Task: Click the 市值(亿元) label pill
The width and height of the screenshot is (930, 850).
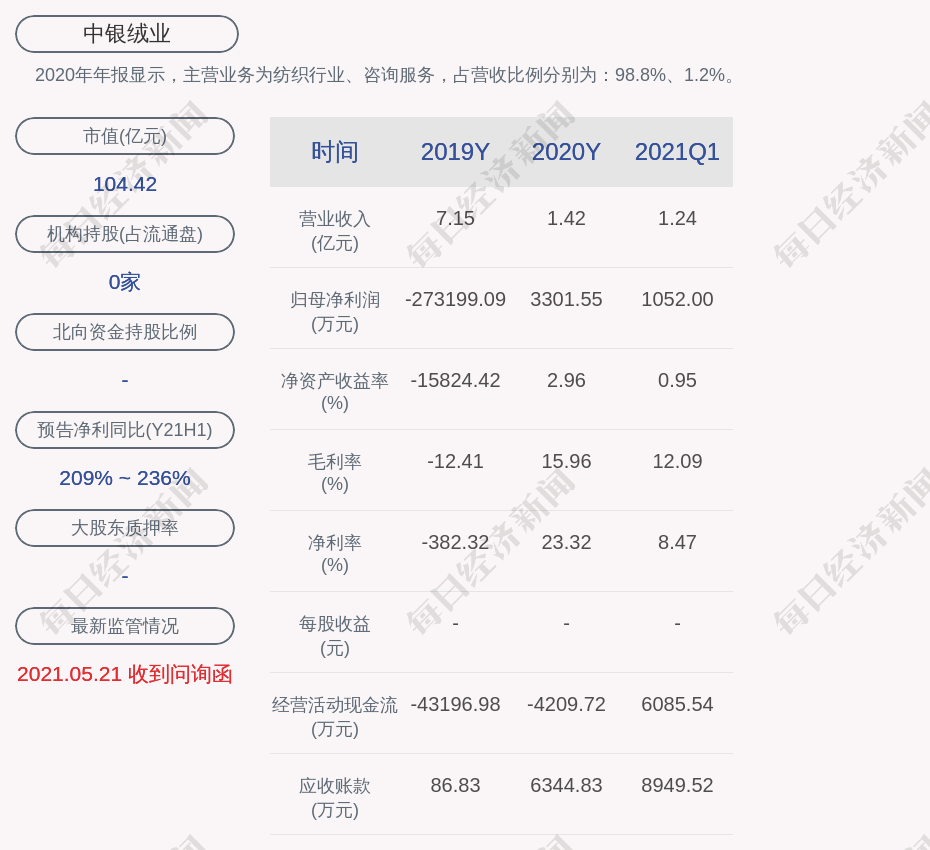Action: click(x=125, y=136)
